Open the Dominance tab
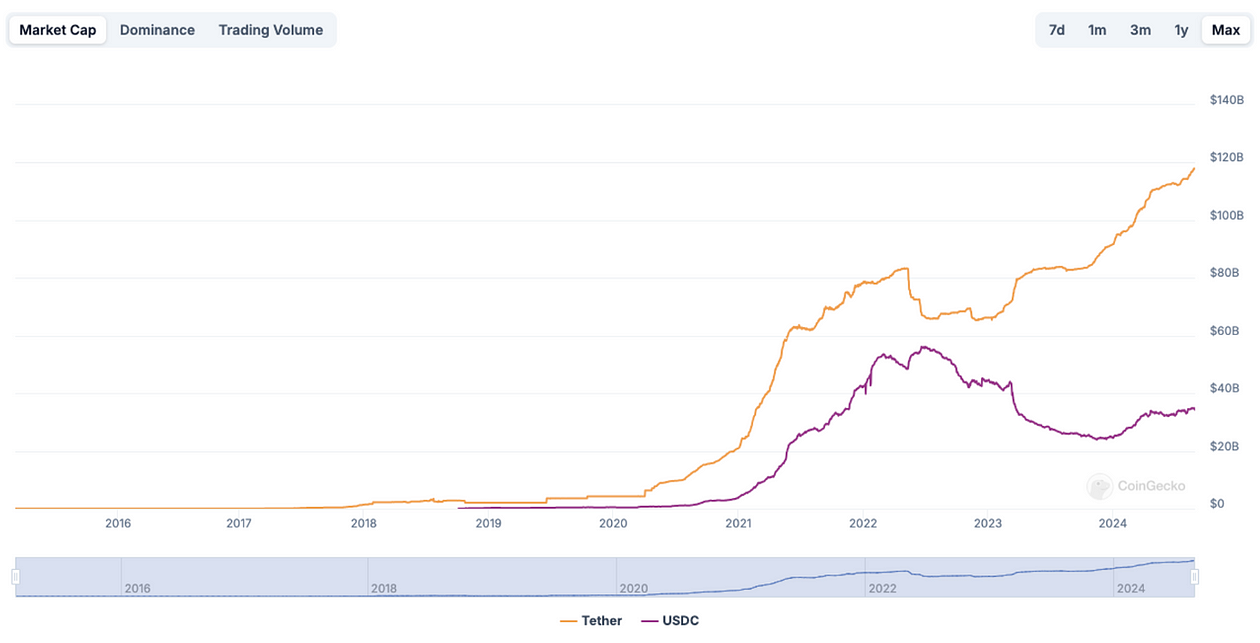 157,30
